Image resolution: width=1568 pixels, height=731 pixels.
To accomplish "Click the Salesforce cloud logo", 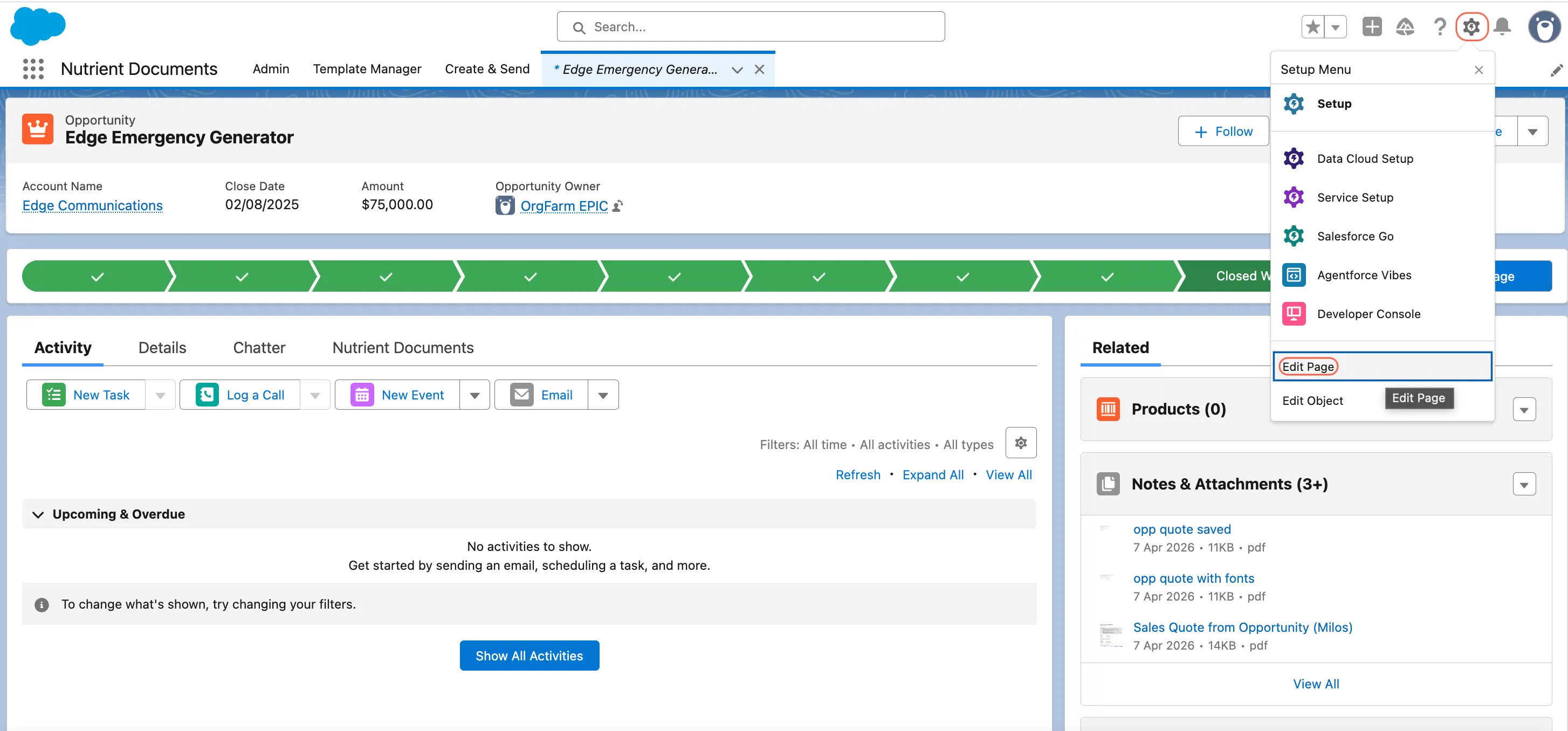I will 38,26.
